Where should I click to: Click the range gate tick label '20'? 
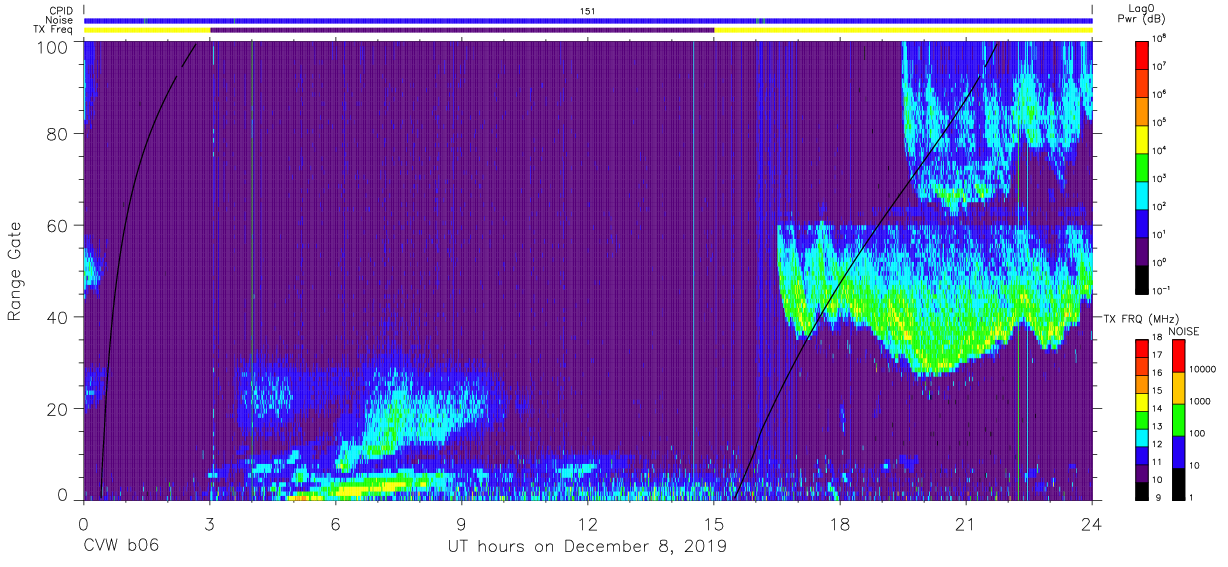(57, 408)
